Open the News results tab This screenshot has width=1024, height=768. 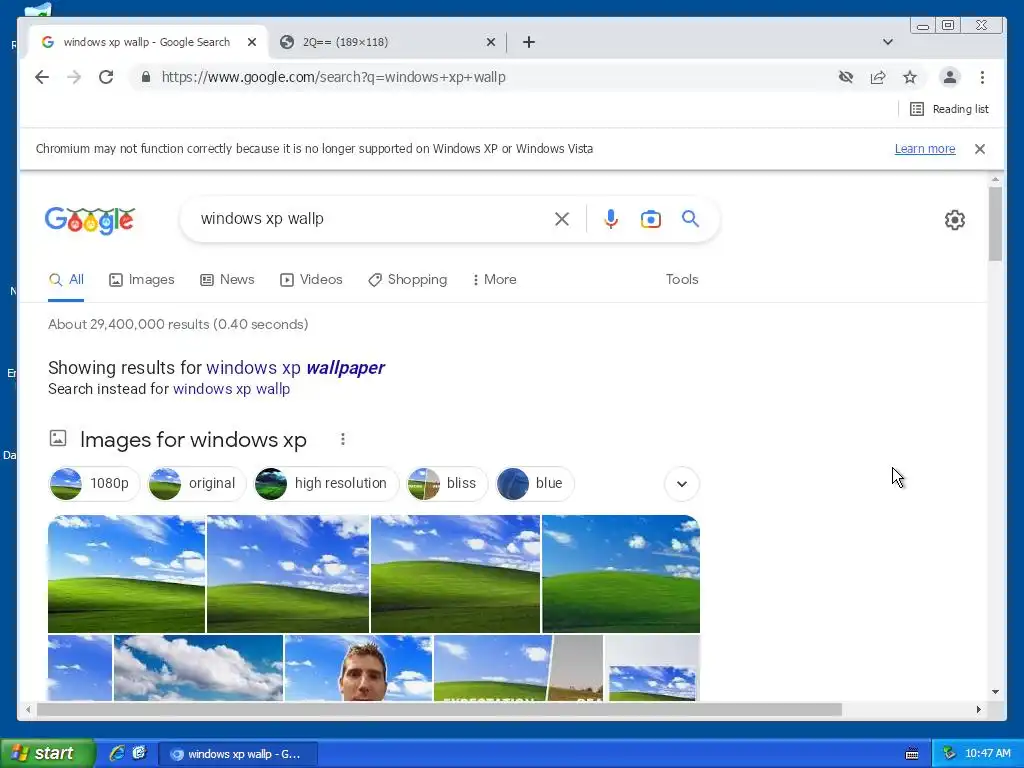point(227,280)
